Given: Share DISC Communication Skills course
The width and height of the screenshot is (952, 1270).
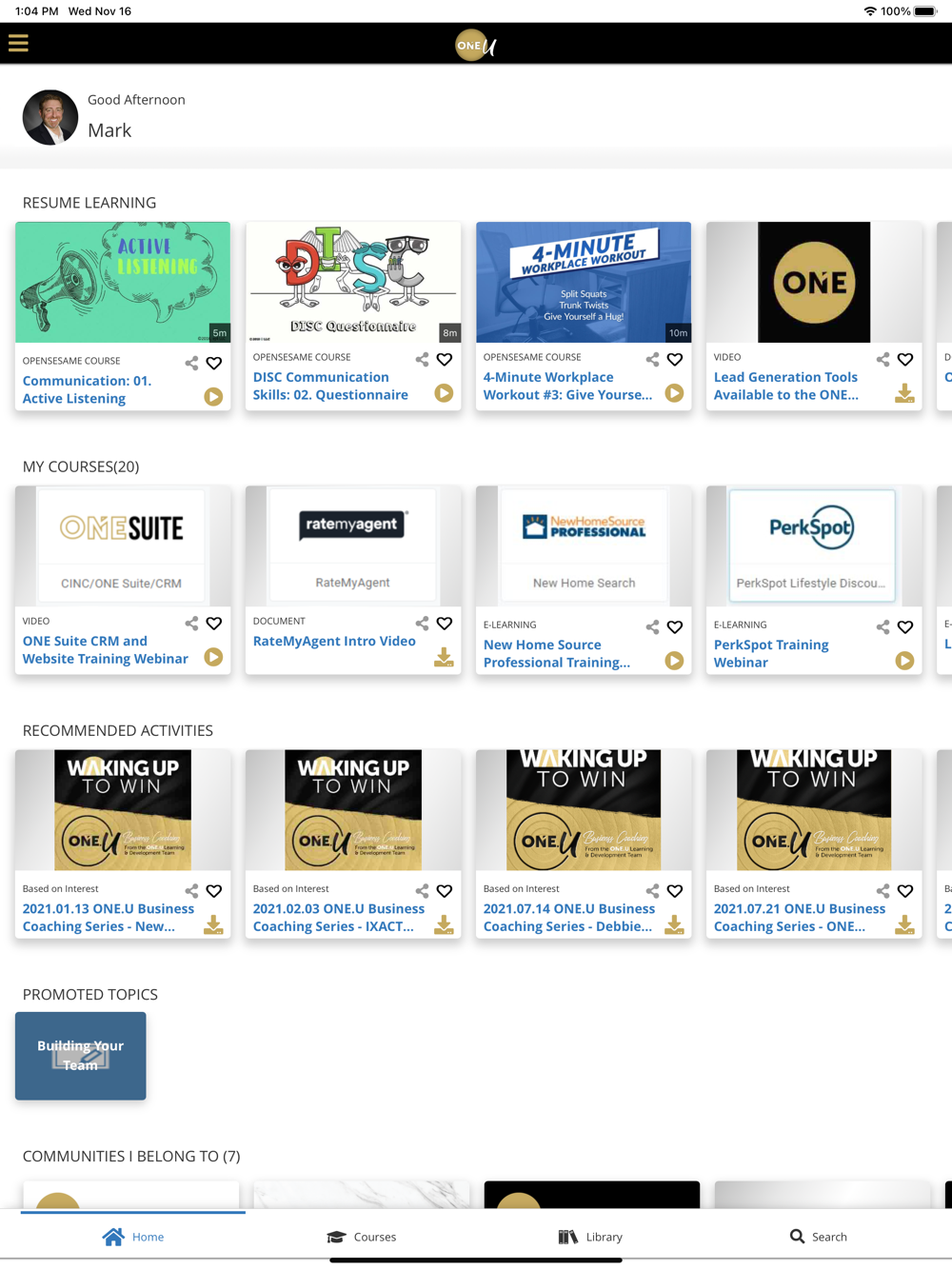Looking at the screenshot, I should tap(422, 359).
